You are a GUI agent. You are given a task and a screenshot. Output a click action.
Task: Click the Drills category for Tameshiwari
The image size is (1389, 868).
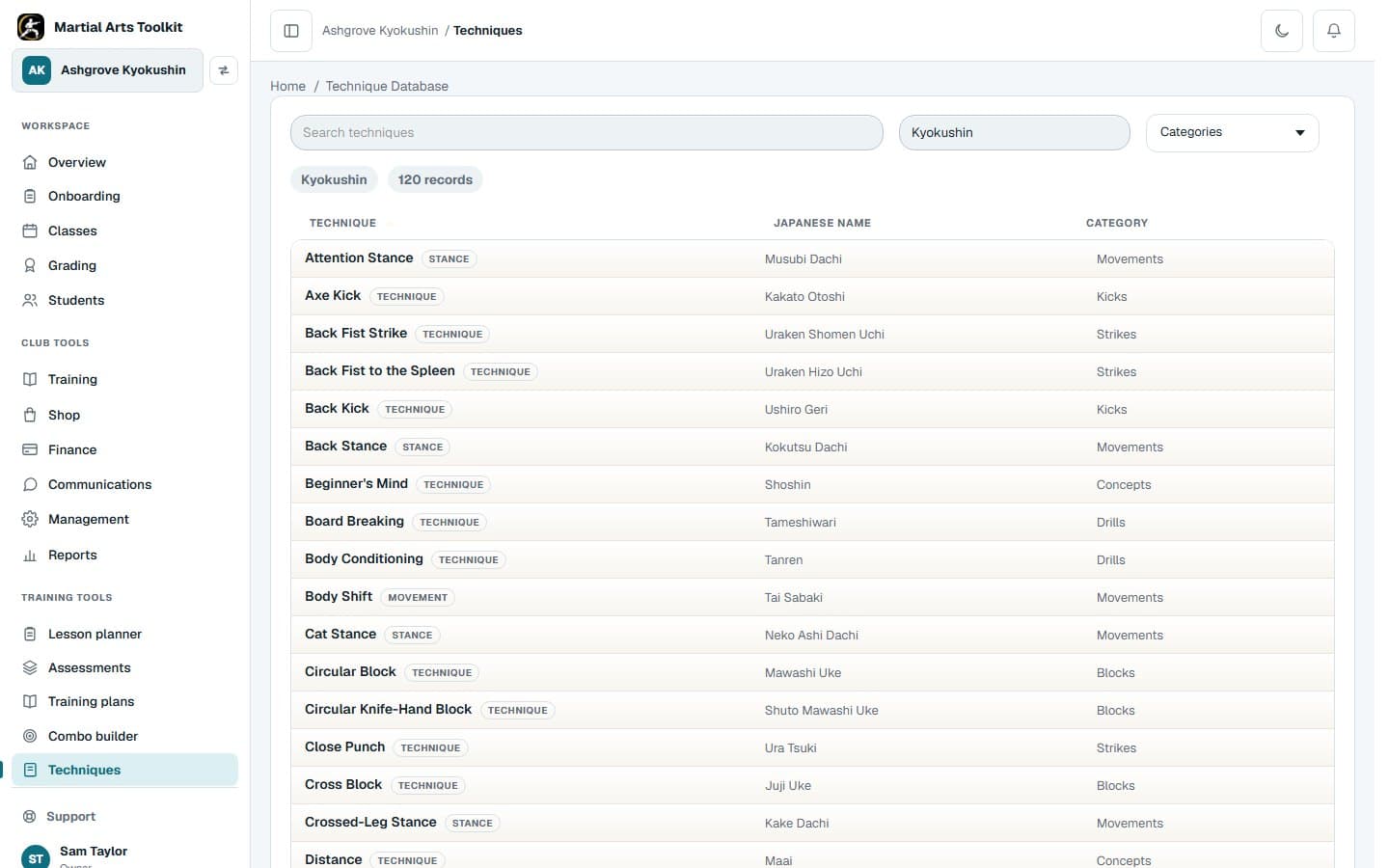(1111, 522)
